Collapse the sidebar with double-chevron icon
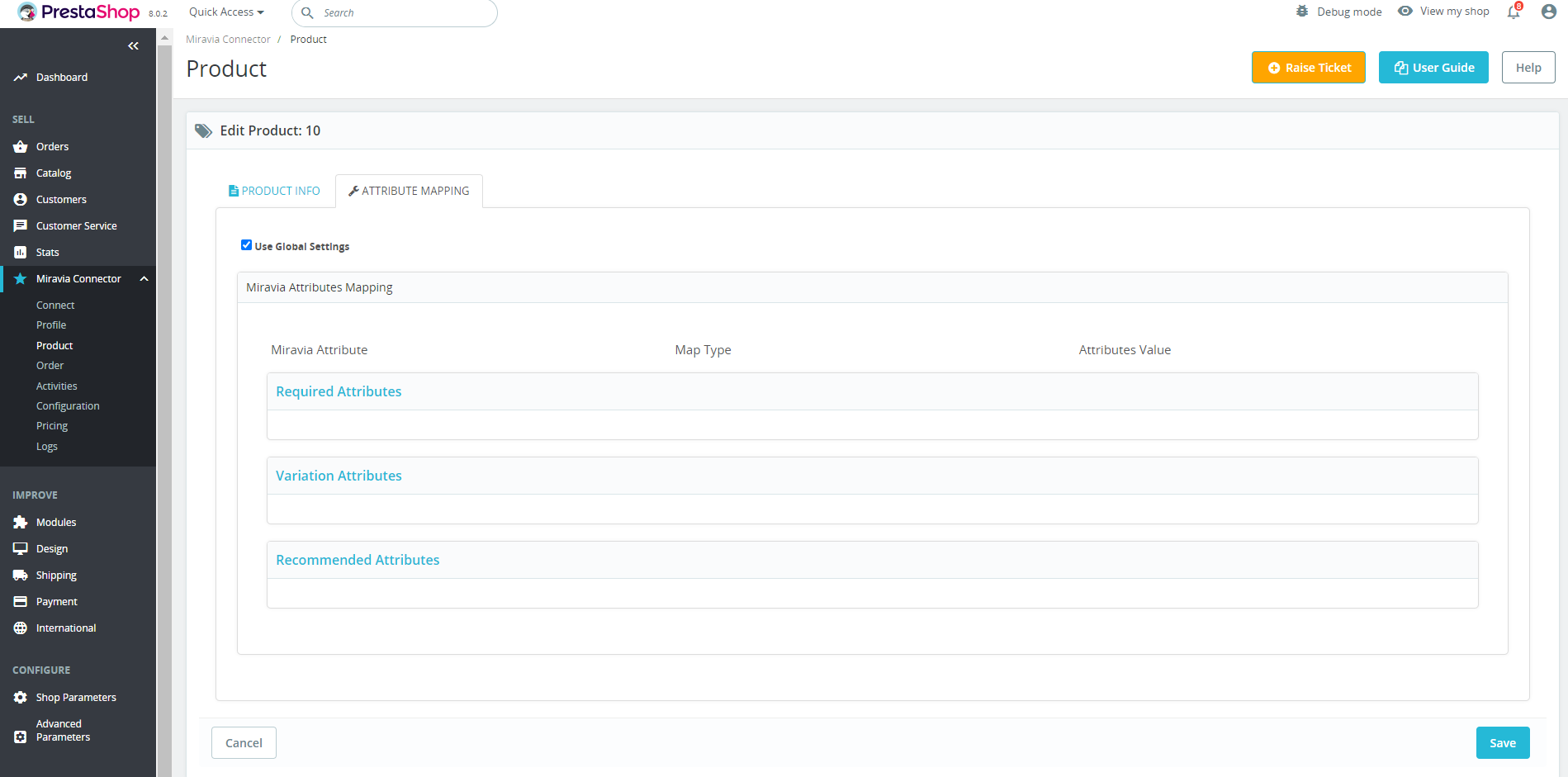The width and height of the screenshot is (1568, 777). (x=133, y=46)
